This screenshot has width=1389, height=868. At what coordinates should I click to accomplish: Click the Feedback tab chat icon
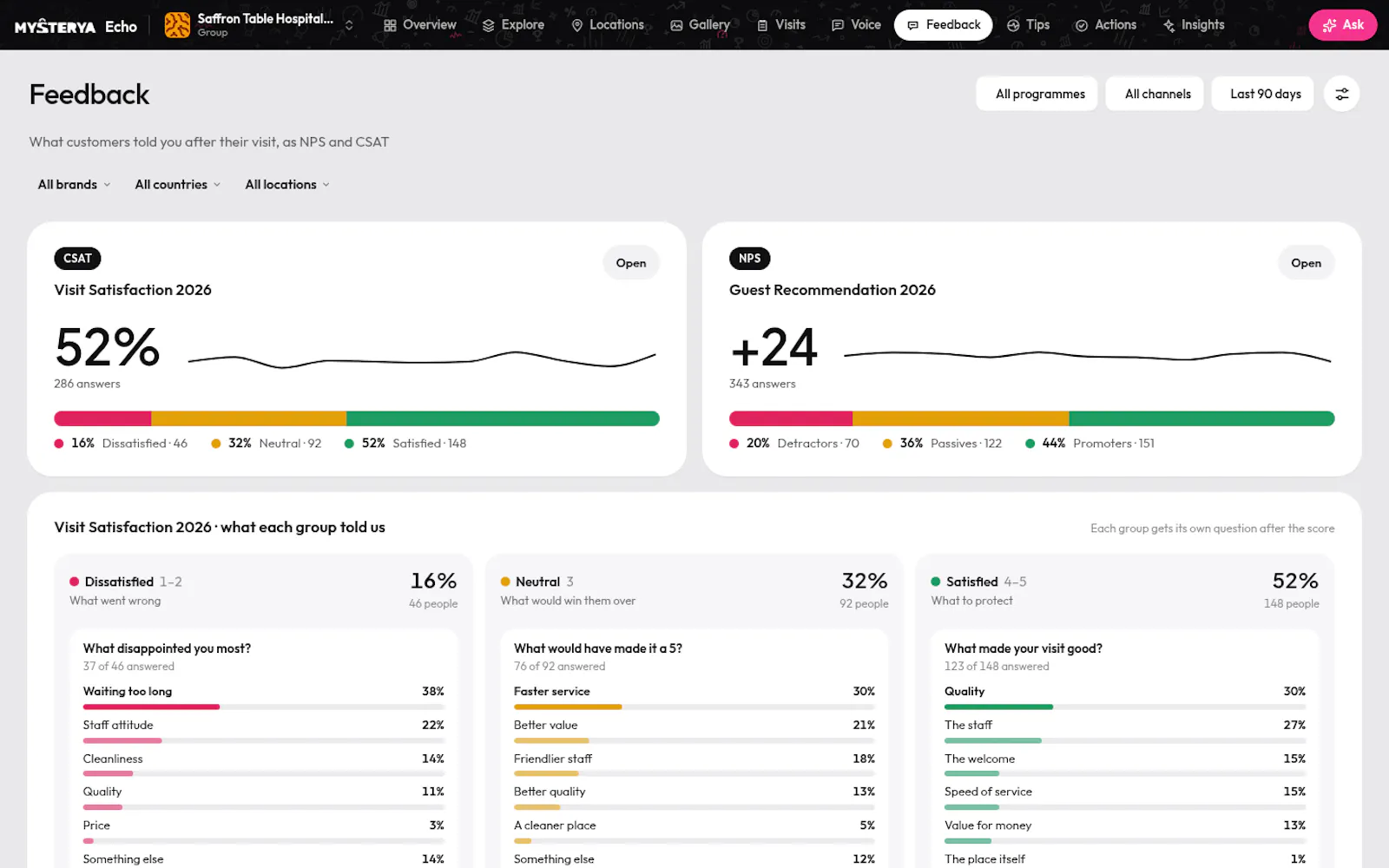pos(912,25)
